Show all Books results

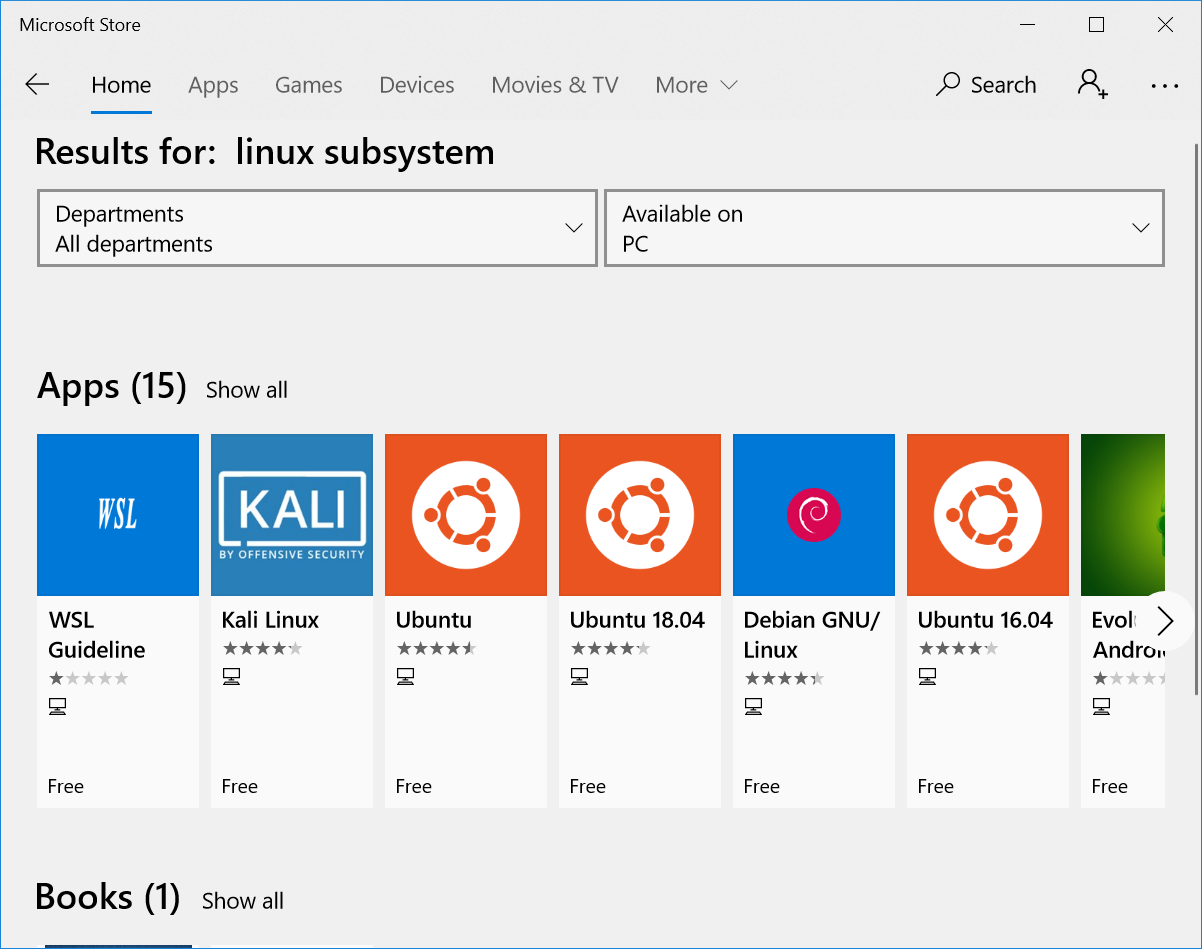pyautogui.click(x=243, y=901)
